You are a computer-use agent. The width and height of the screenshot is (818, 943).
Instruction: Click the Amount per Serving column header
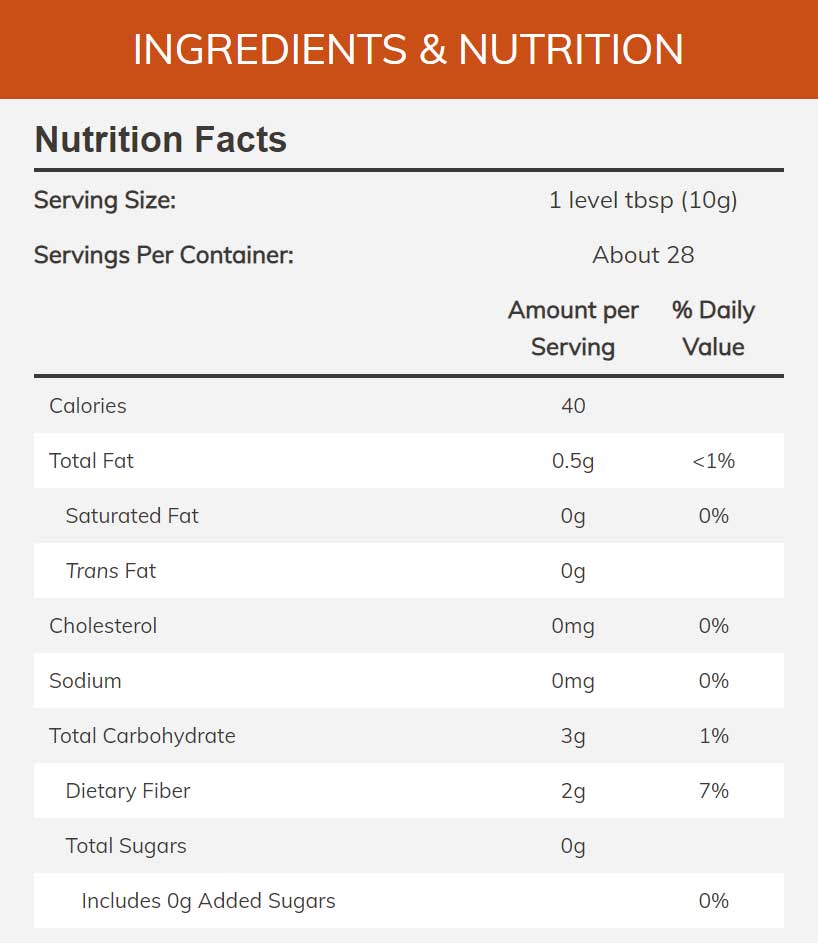tap(573, 328)
